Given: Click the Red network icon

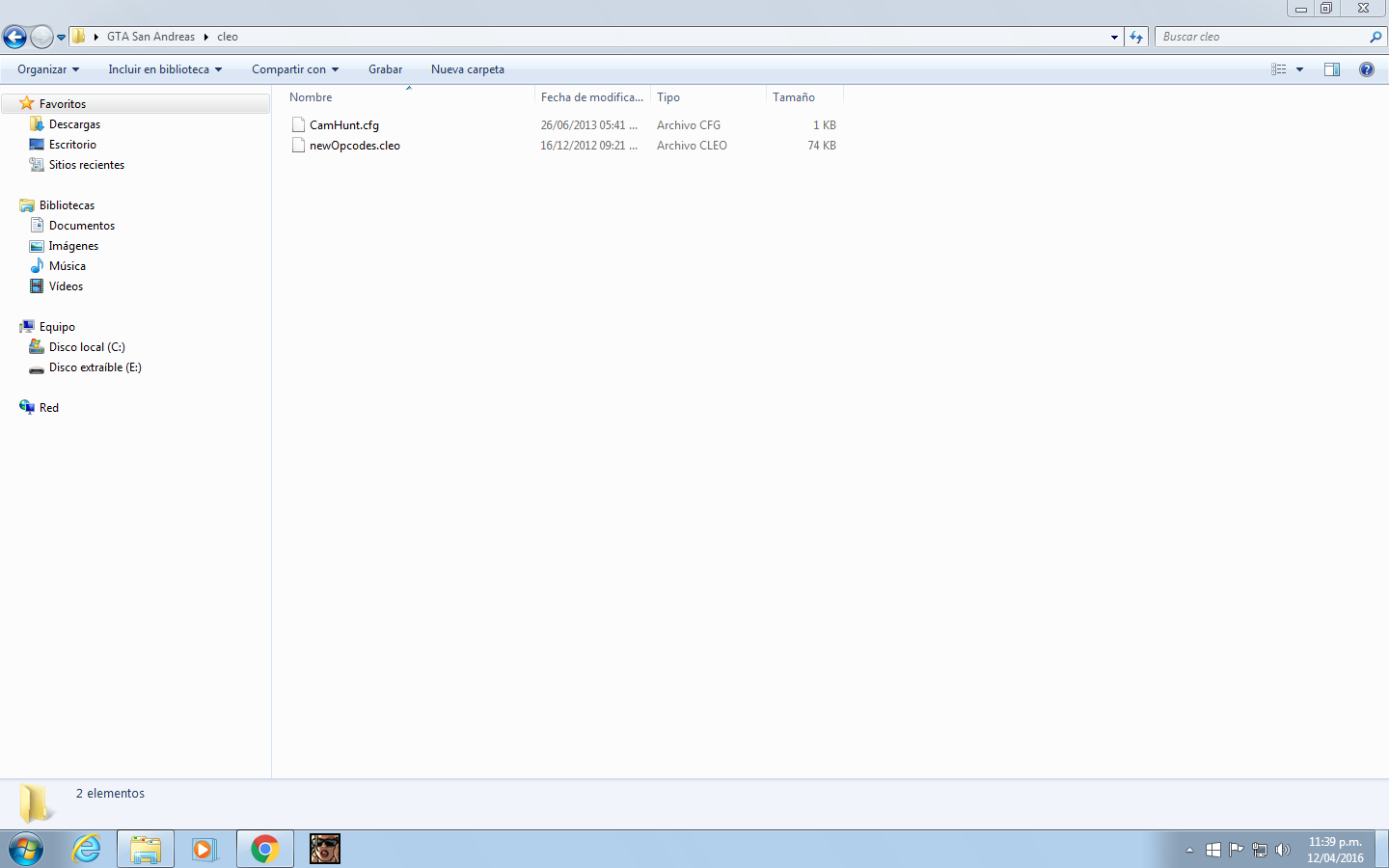Looking at the screenshot, I should (27, 407).
